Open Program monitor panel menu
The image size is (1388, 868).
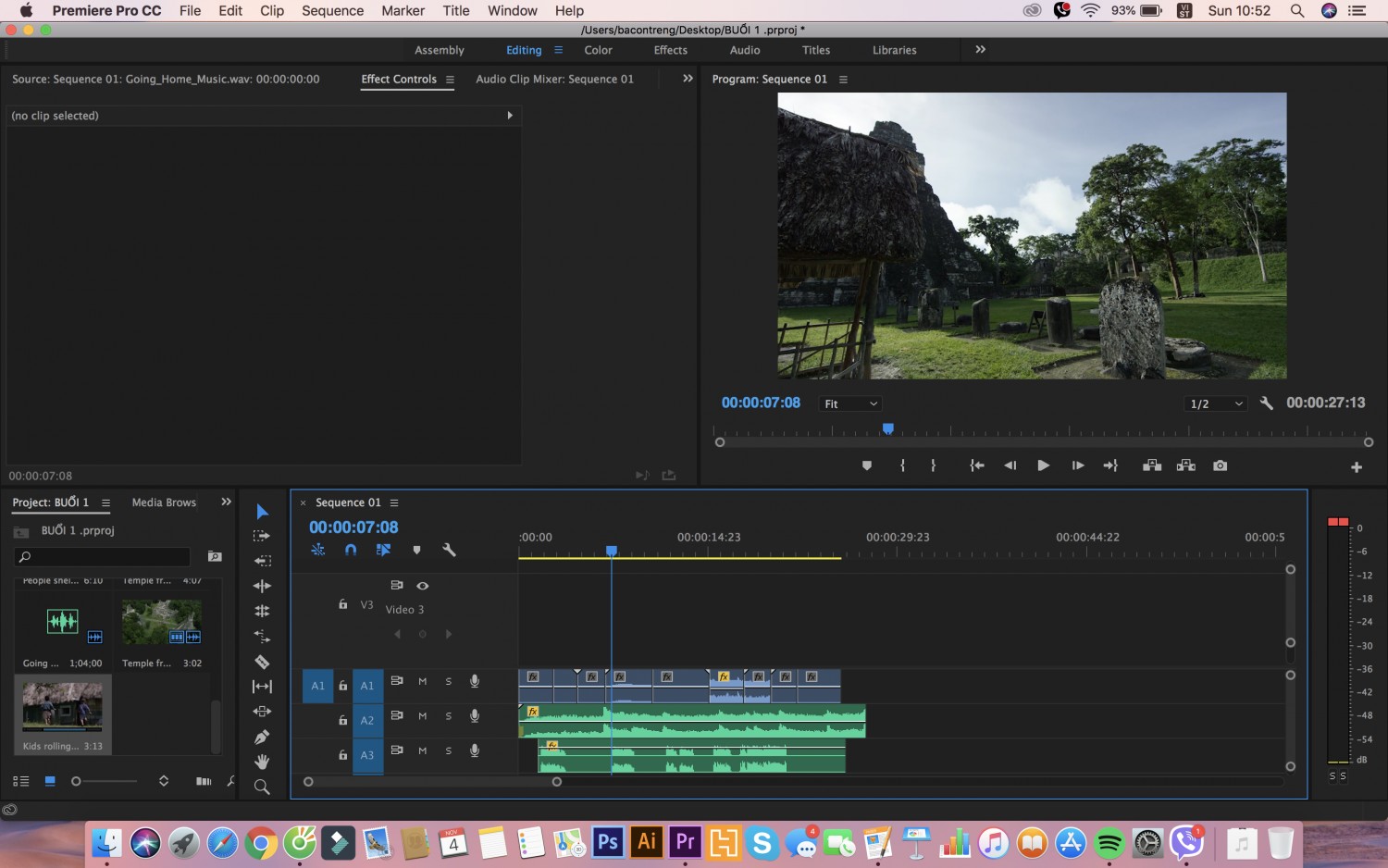pyautogui.click(x=843, y=80)
